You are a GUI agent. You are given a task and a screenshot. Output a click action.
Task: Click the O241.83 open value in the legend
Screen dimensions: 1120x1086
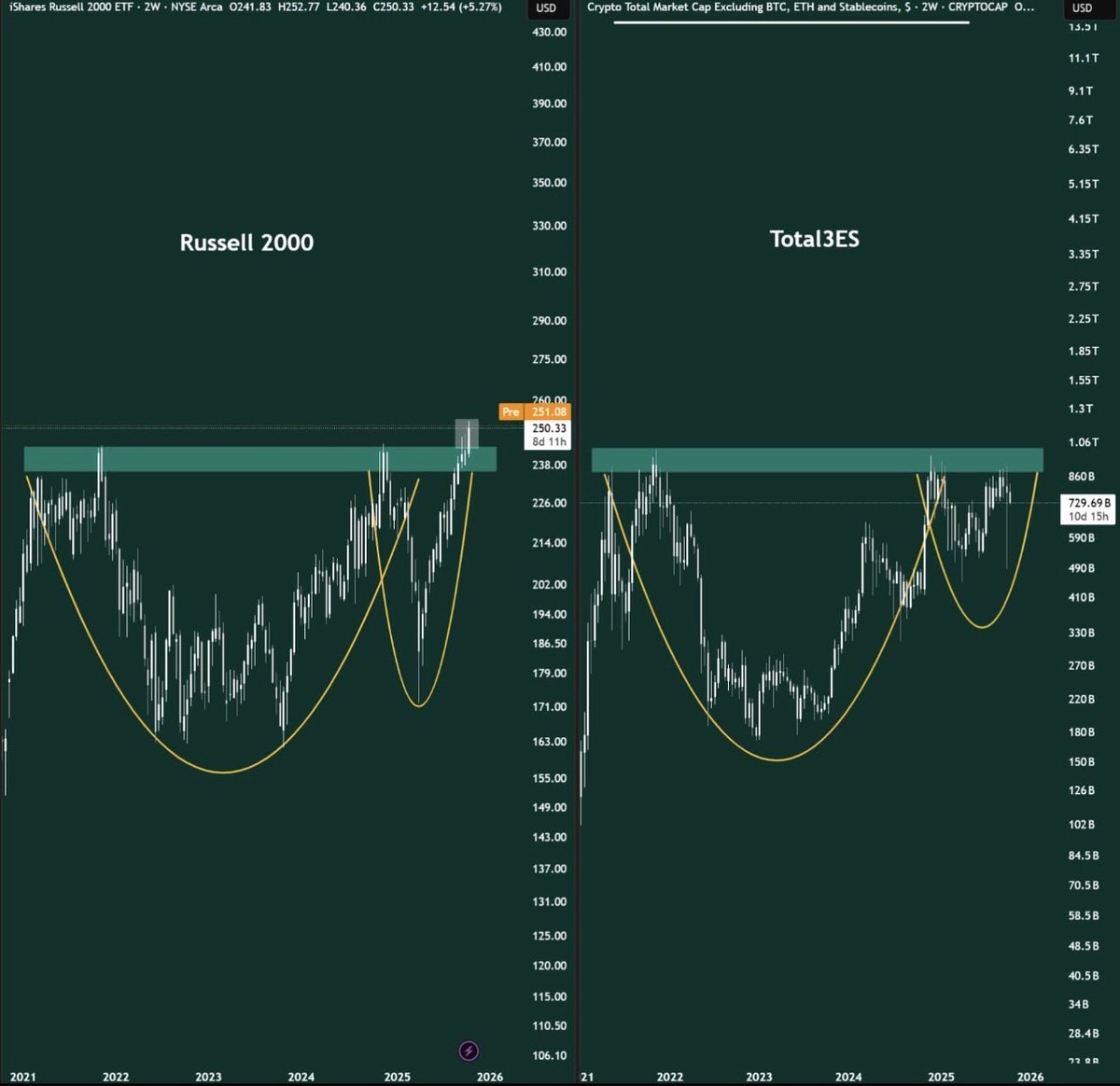coord(248,7)
